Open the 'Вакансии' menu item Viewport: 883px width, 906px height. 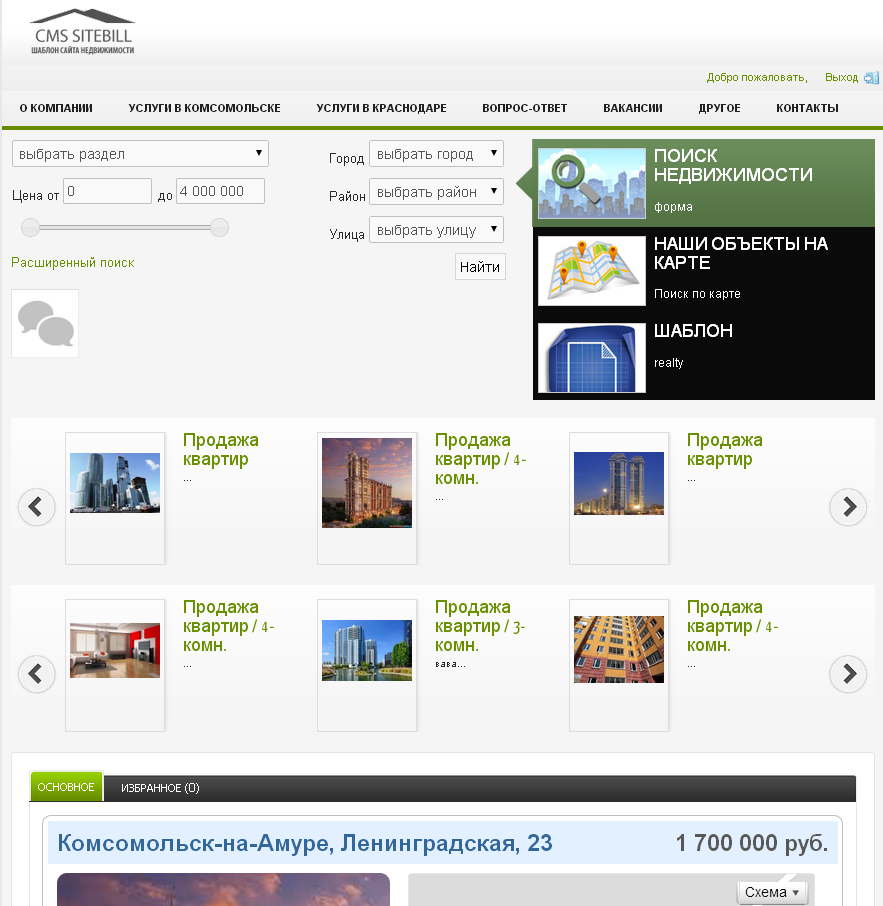(633, 108)
